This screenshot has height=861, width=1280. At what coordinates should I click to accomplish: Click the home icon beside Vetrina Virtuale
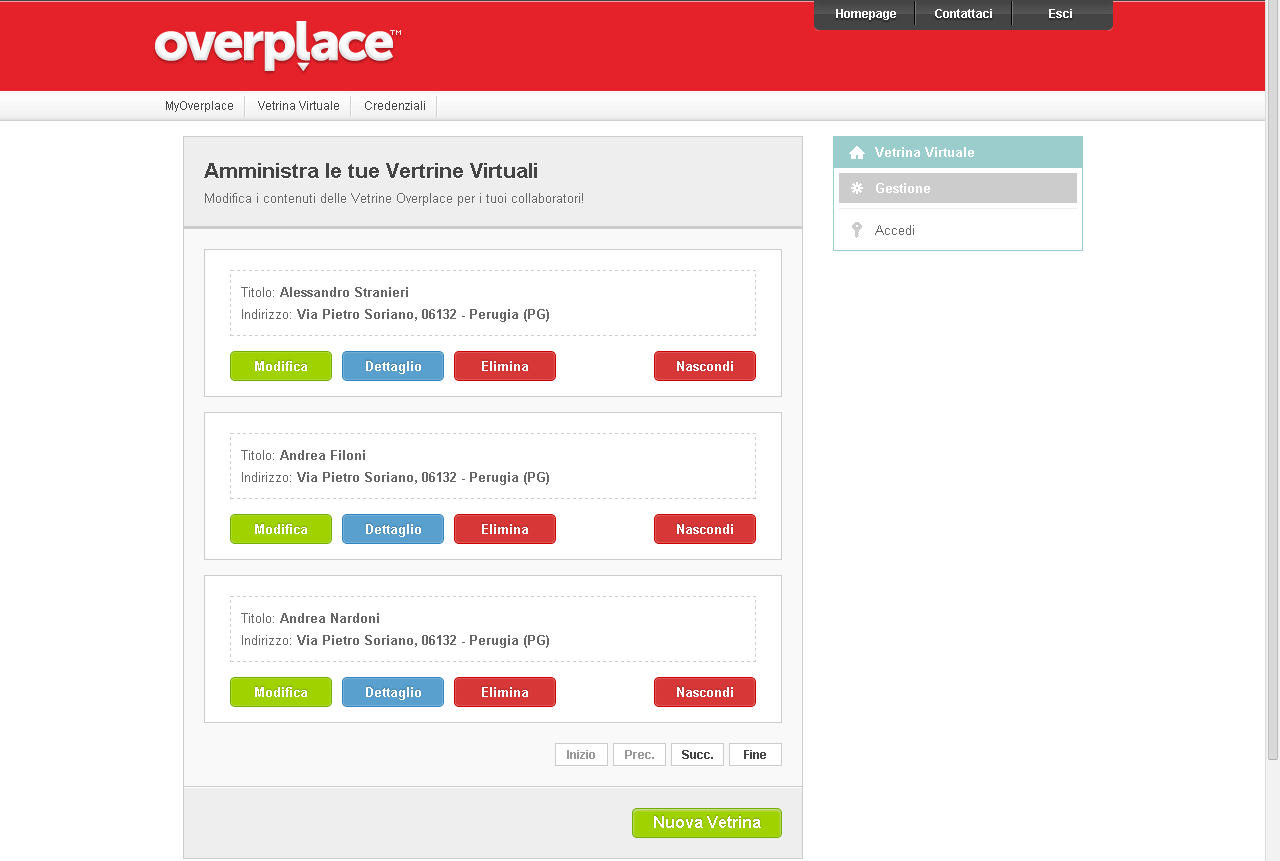[x=857, y=153]
